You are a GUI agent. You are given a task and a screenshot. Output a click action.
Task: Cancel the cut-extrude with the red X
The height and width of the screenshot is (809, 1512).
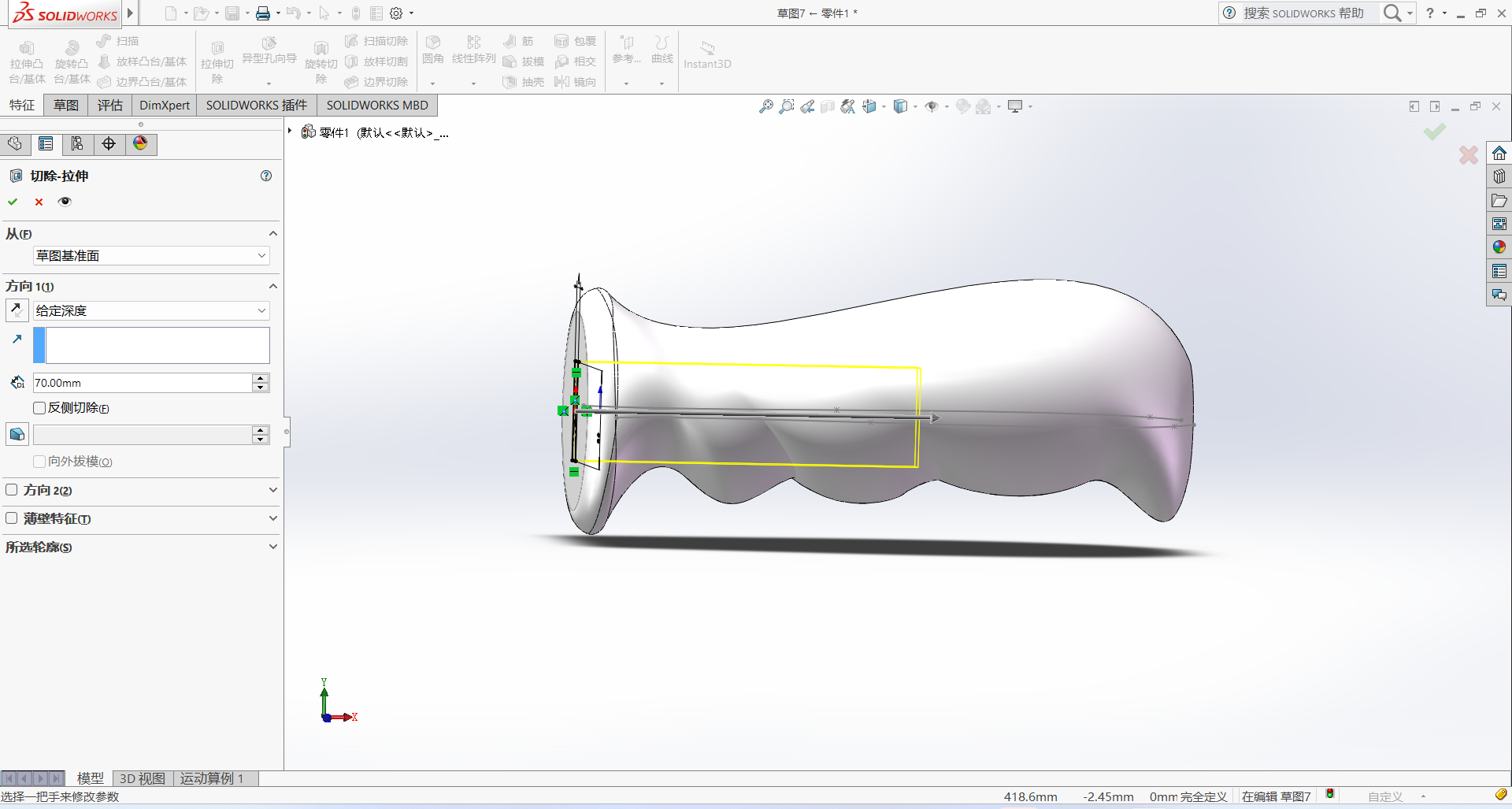39,202
